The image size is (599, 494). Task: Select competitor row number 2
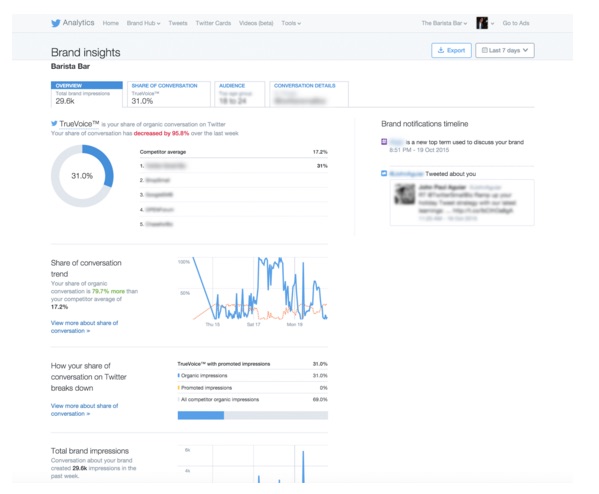pyautogui.click(x=233, y=180)
